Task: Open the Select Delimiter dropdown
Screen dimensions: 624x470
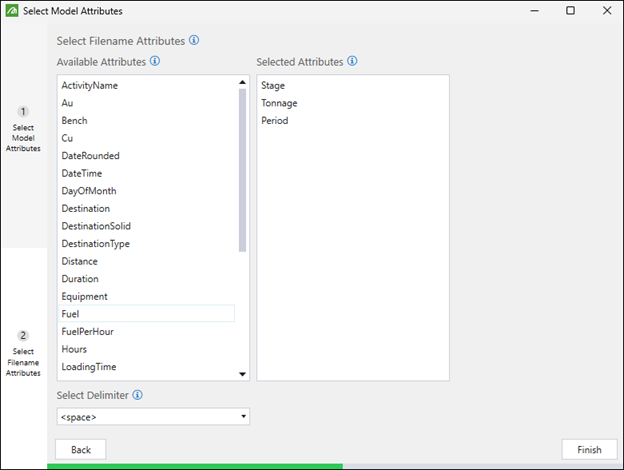Action: click(153, 417)
